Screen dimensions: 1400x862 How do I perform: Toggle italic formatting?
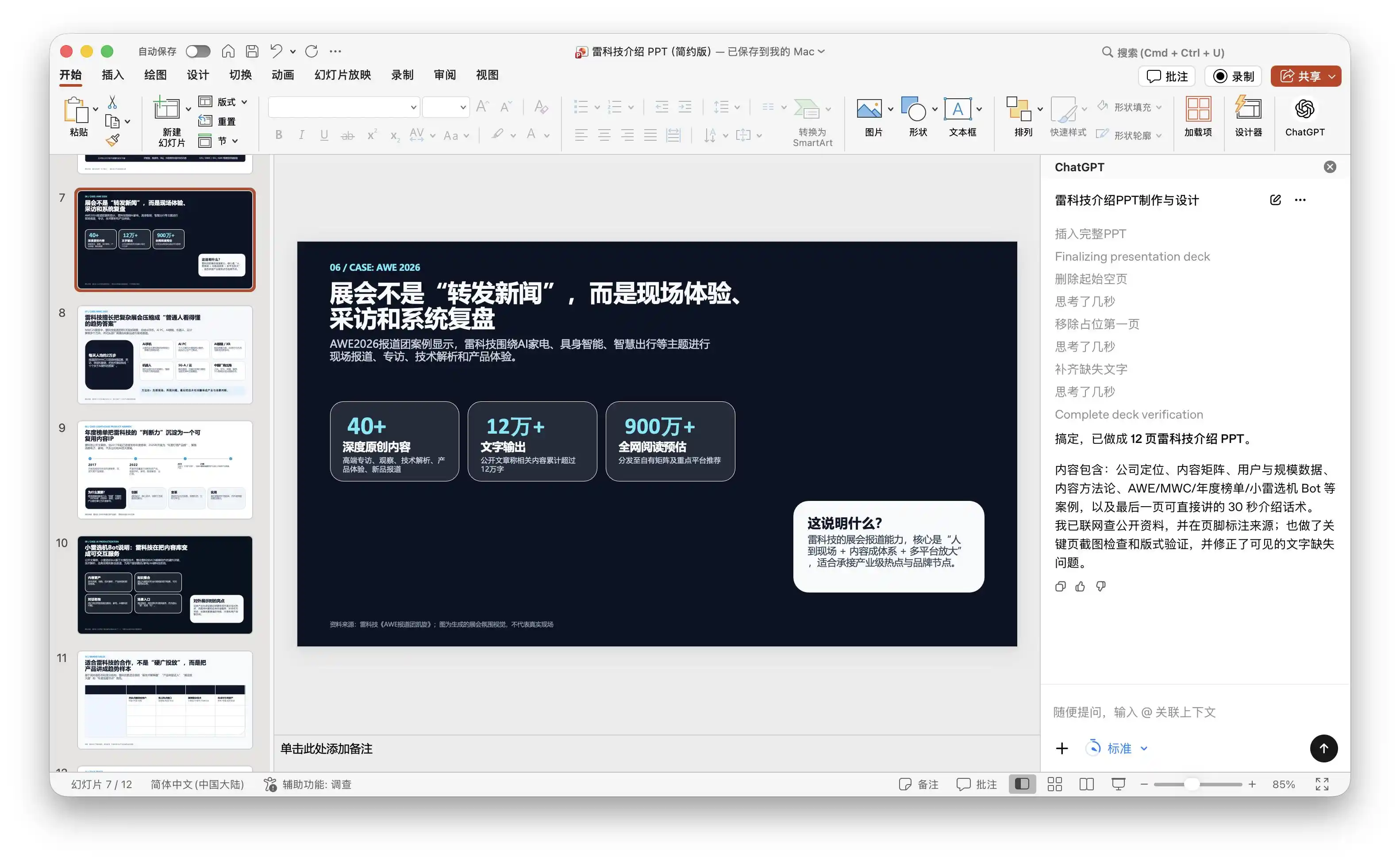[x=301, y=136]
